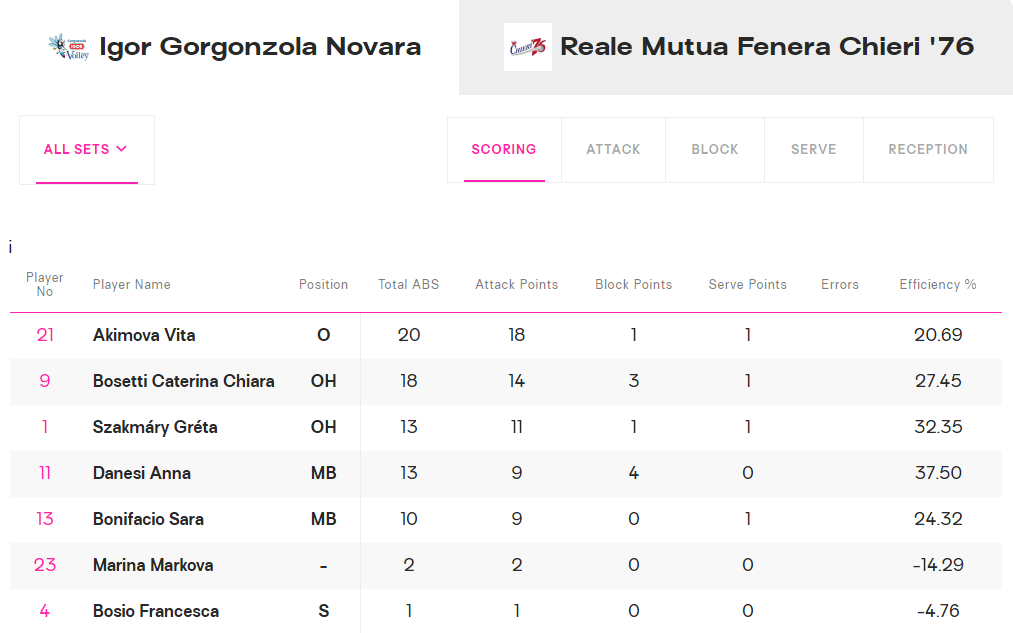Click the Marina Markova player name
This screenshot has width=1013, height=633.
coord(153,566)
